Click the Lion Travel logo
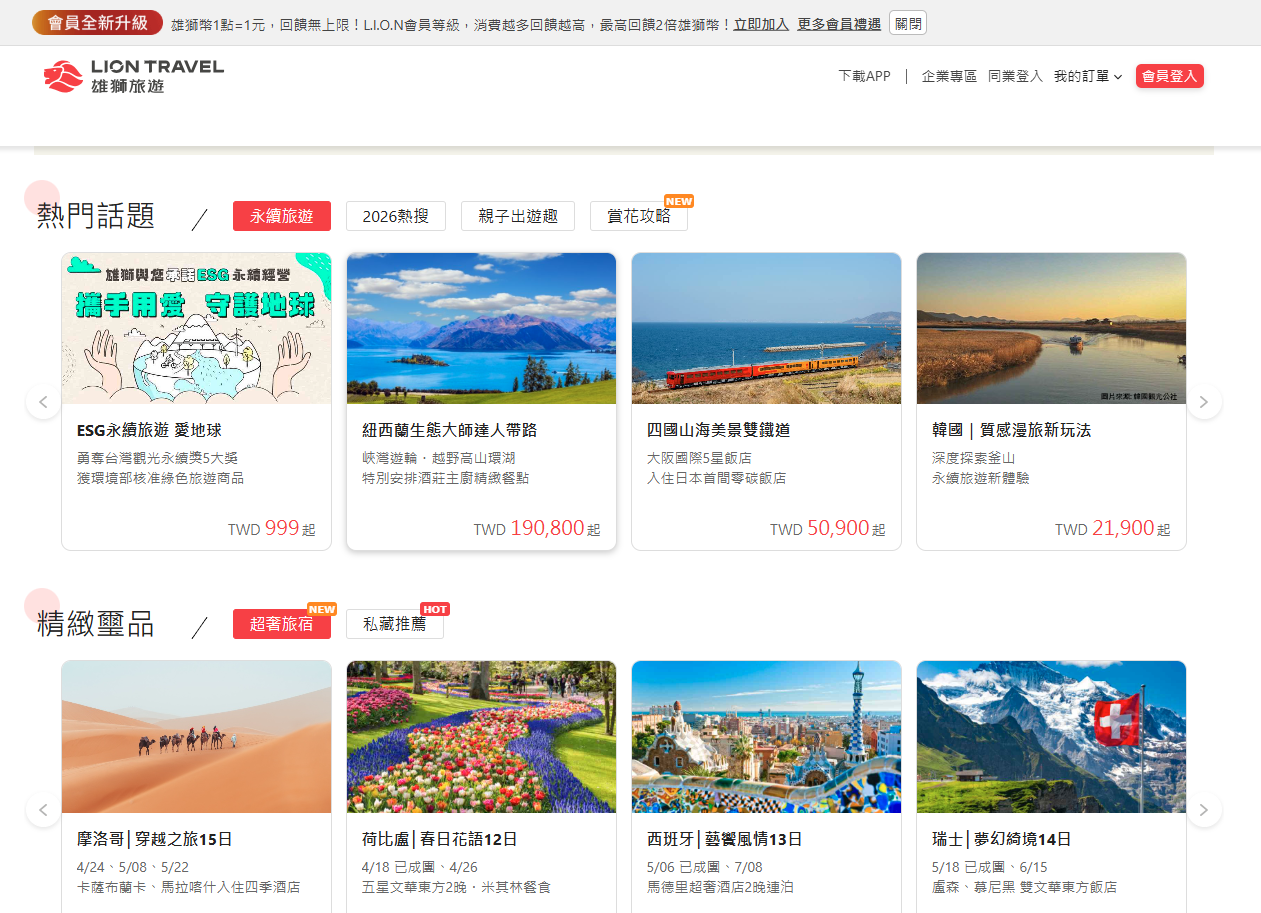This screenshot has height=913, width=1261. [133, 76]
